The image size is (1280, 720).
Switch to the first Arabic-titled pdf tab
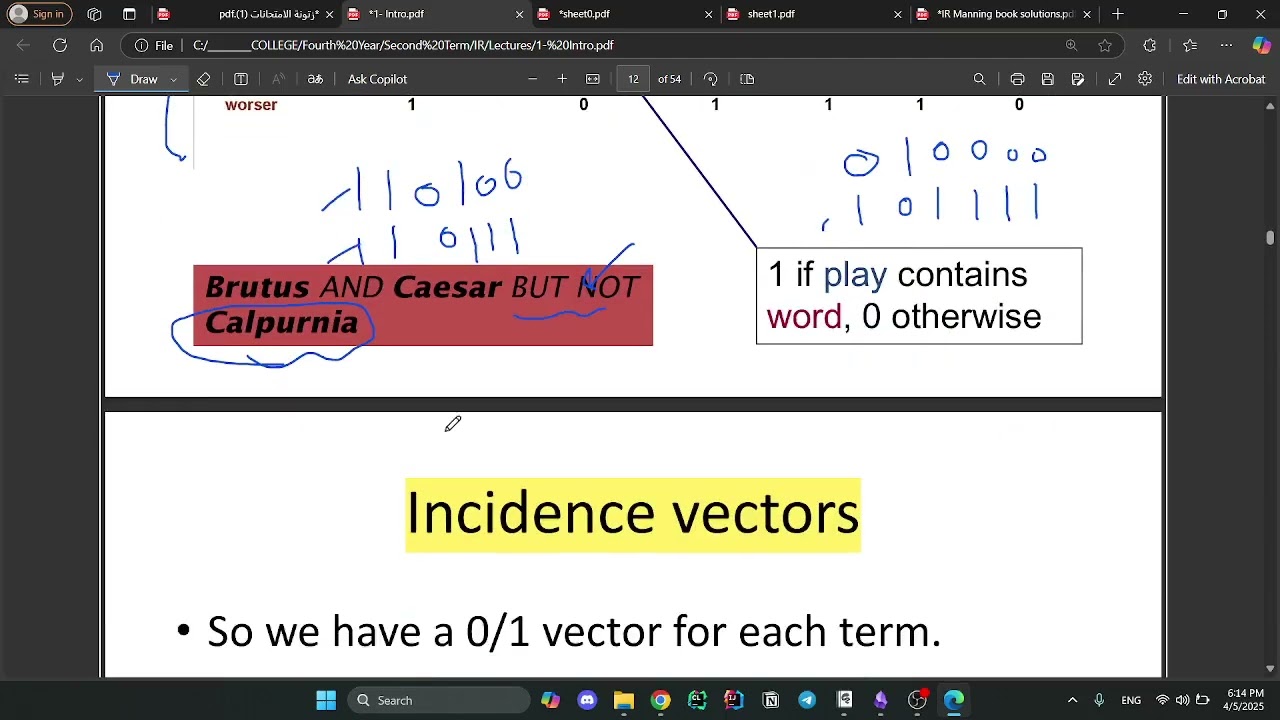click(x=245, y=14)
